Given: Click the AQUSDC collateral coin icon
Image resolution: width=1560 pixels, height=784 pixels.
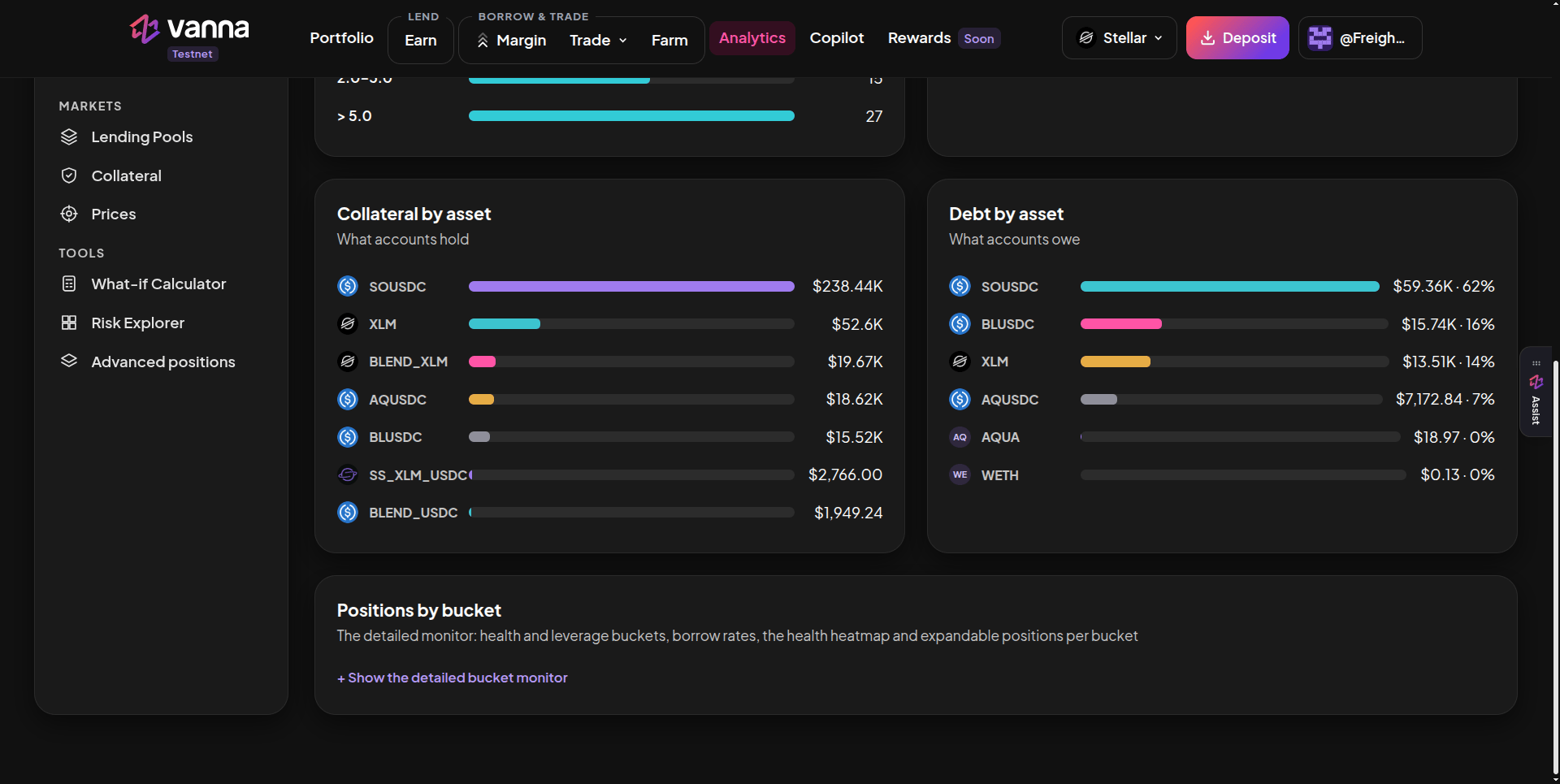Looking at the screenshot, I should pyautogui.click(x=348, y=399).
